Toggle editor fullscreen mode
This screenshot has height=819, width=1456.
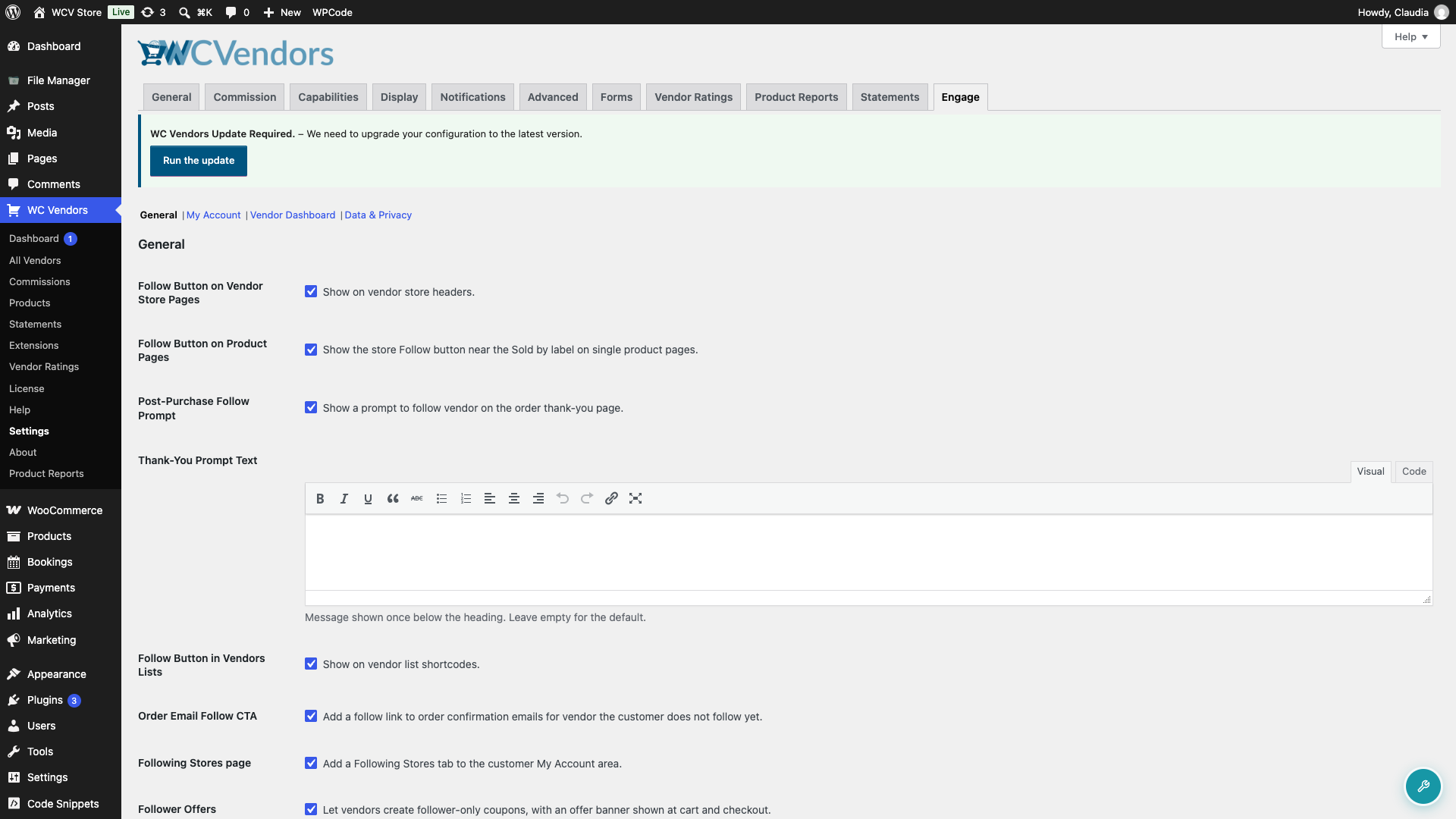(635, 499)
